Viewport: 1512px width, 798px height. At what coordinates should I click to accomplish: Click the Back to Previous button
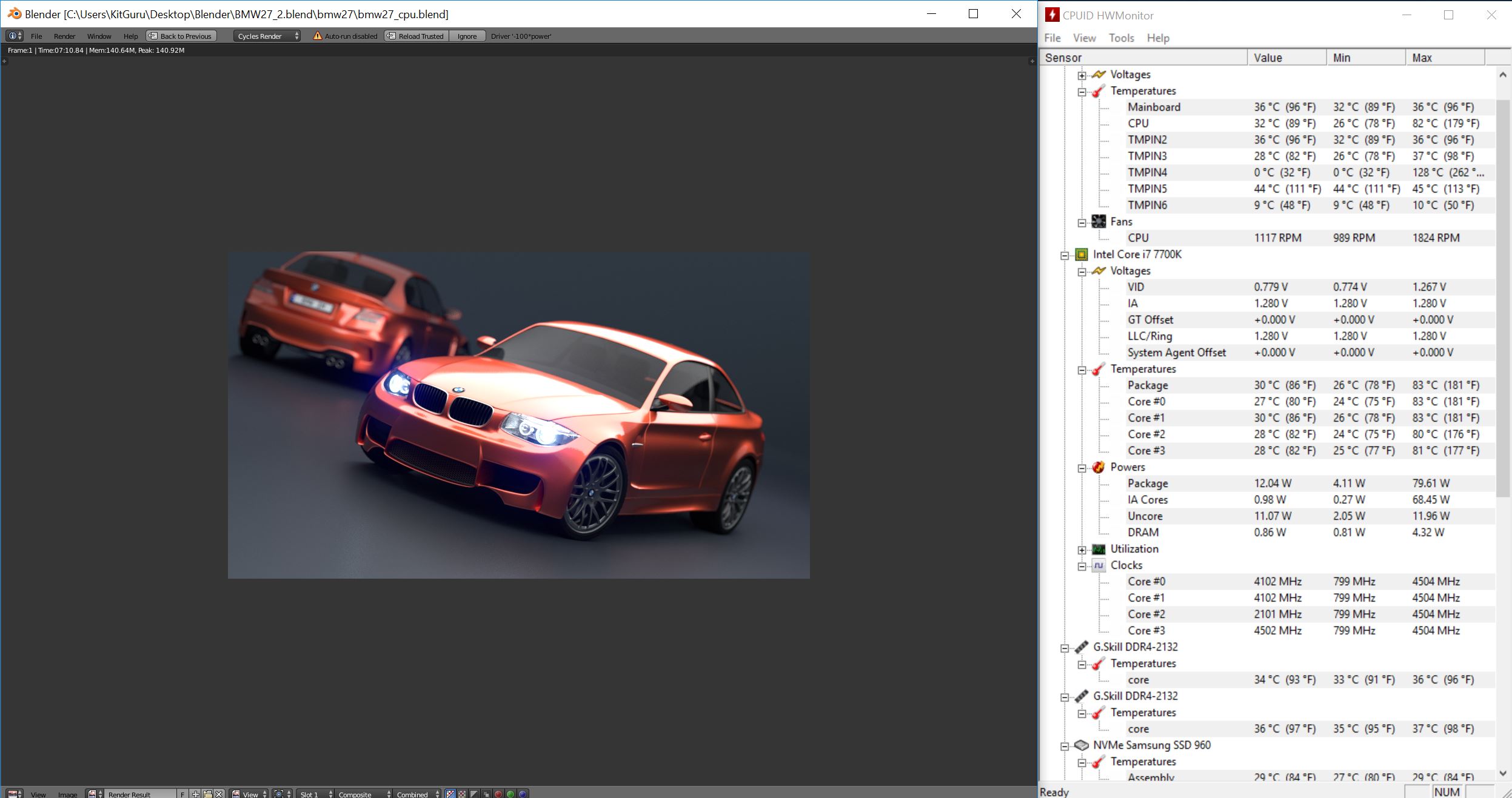point(181,36)
